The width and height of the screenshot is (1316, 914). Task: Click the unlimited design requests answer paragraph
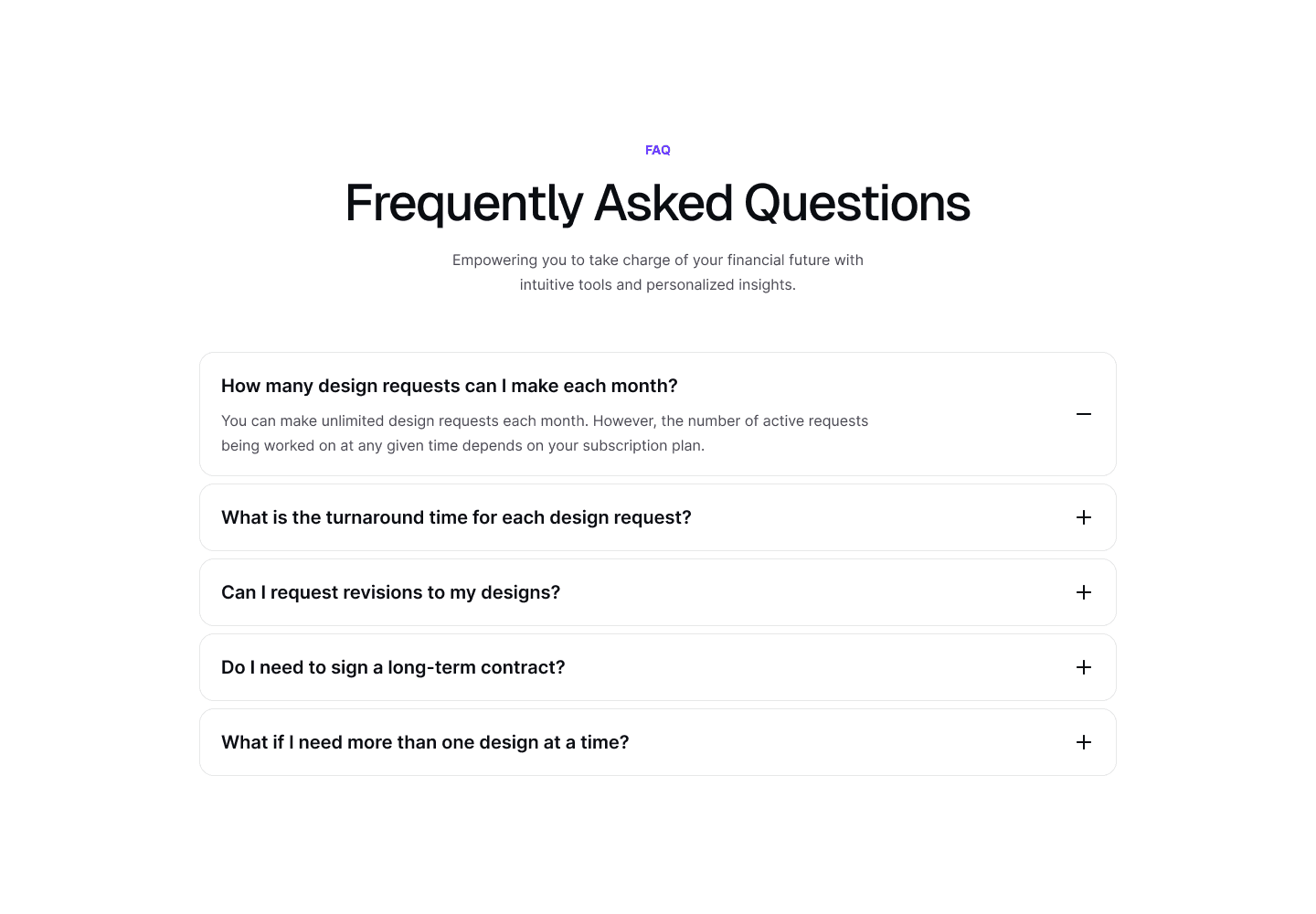[x=545, y=420]
